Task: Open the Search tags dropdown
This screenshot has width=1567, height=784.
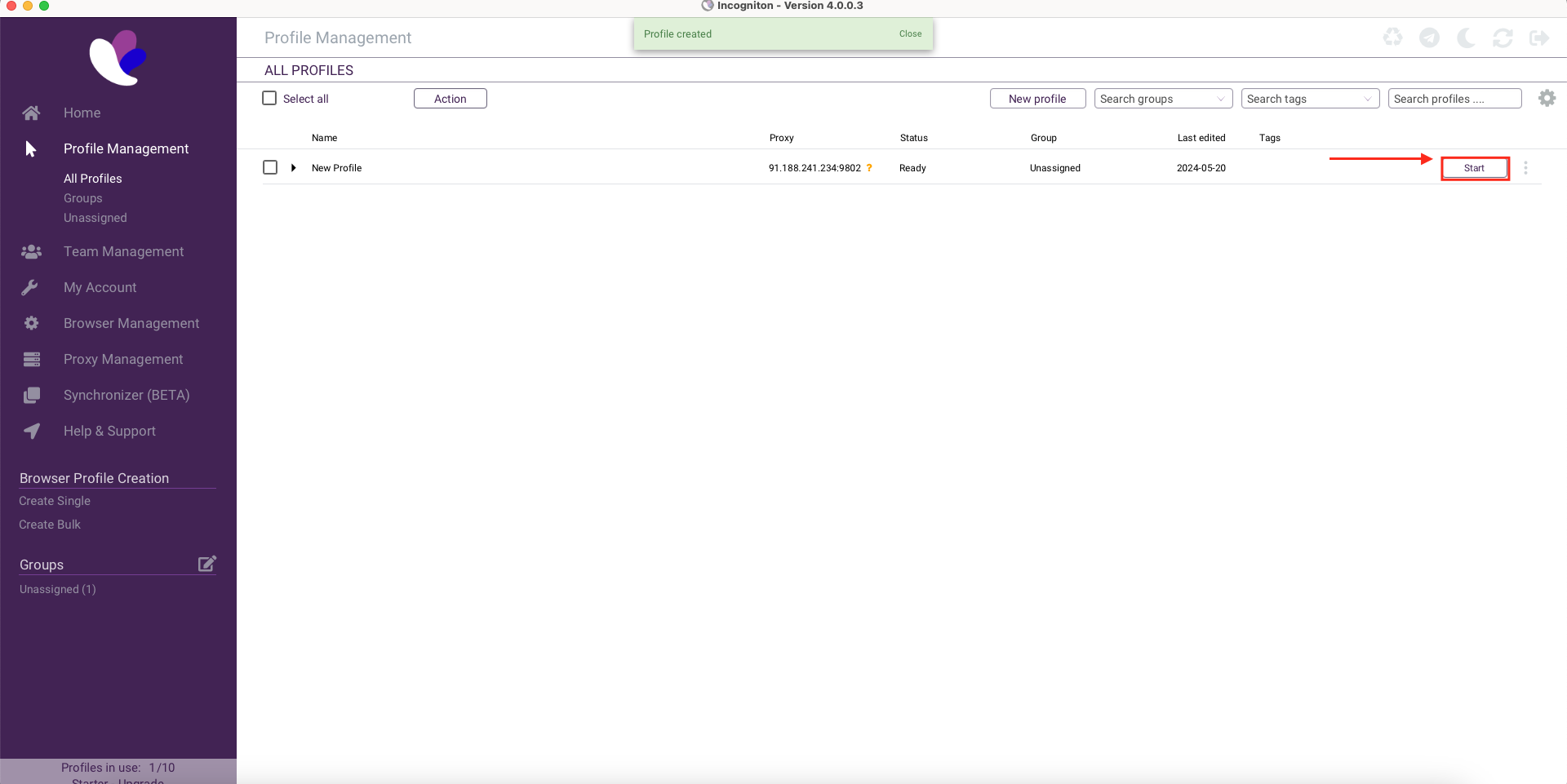Action: tap(1310, 99)
